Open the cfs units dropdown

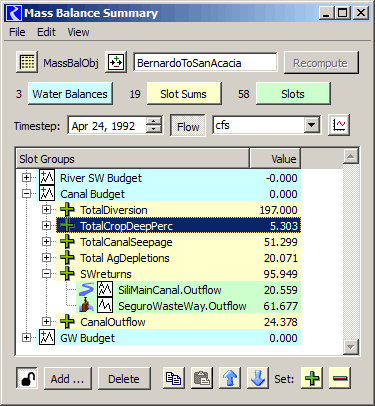(312, 125)
